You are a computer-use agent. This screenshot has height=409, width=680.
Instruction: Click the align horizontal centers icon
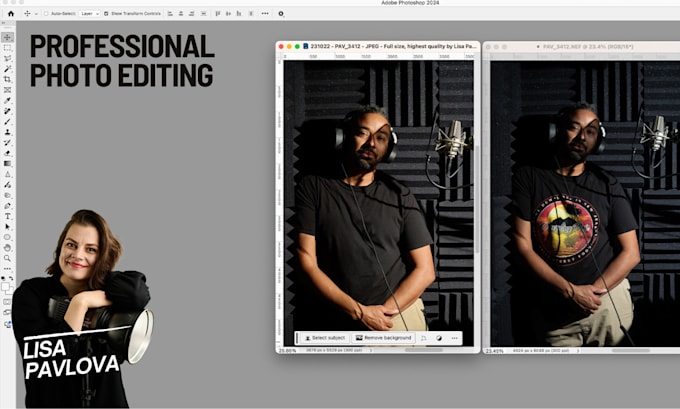coord(181,13)
